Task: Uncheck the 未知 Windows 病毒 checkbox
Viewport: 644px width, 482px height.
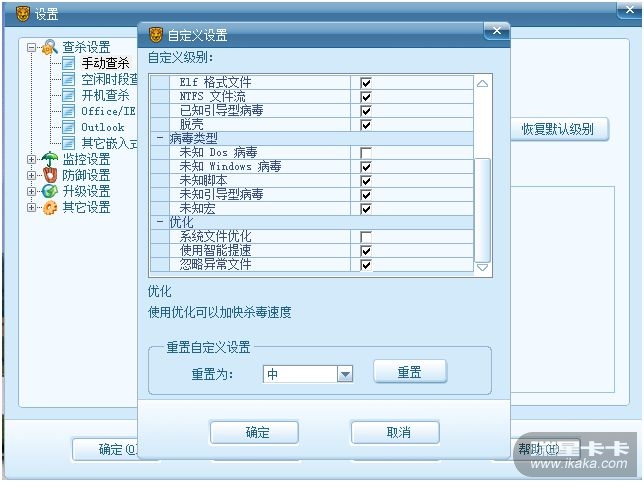Action: coord(366,167)
